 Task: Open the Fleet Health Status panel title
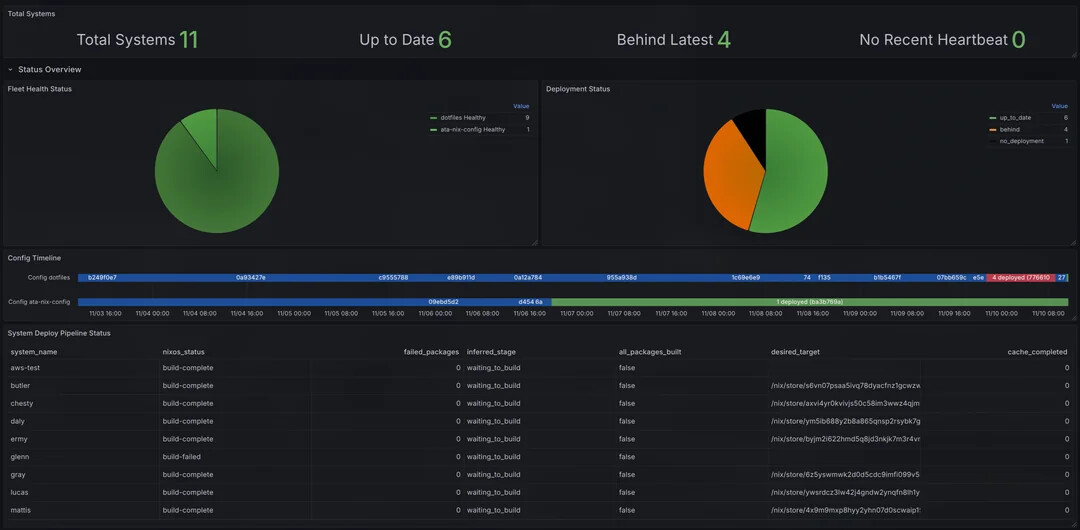40,89
